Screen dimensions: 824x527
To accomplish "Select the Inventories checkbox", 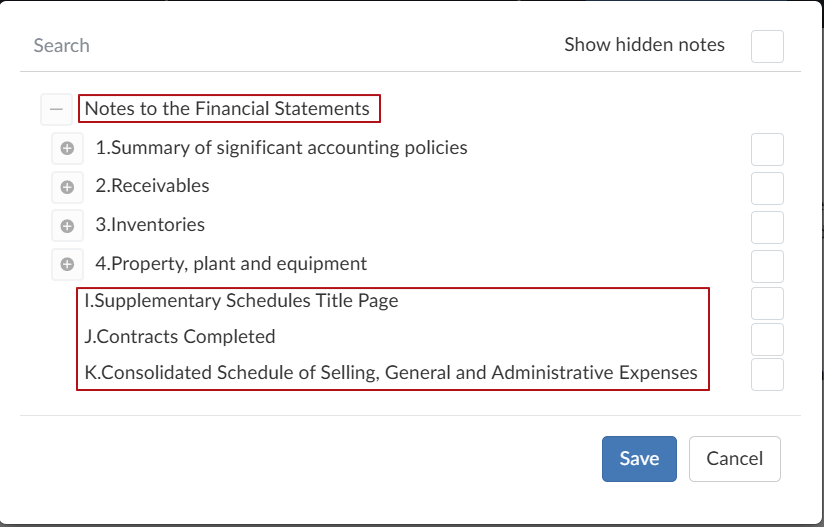I will coord(767,226).
